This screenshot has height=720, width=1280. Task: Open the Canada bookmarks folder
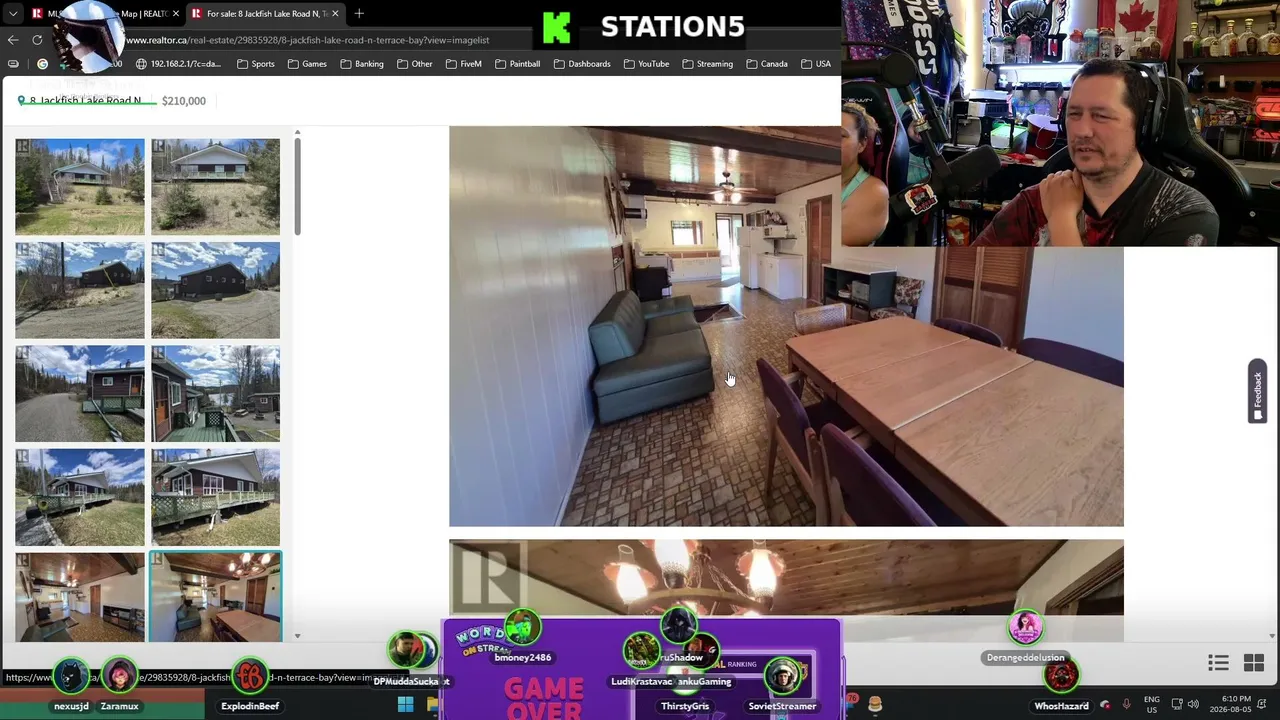[x=766, y=64]
